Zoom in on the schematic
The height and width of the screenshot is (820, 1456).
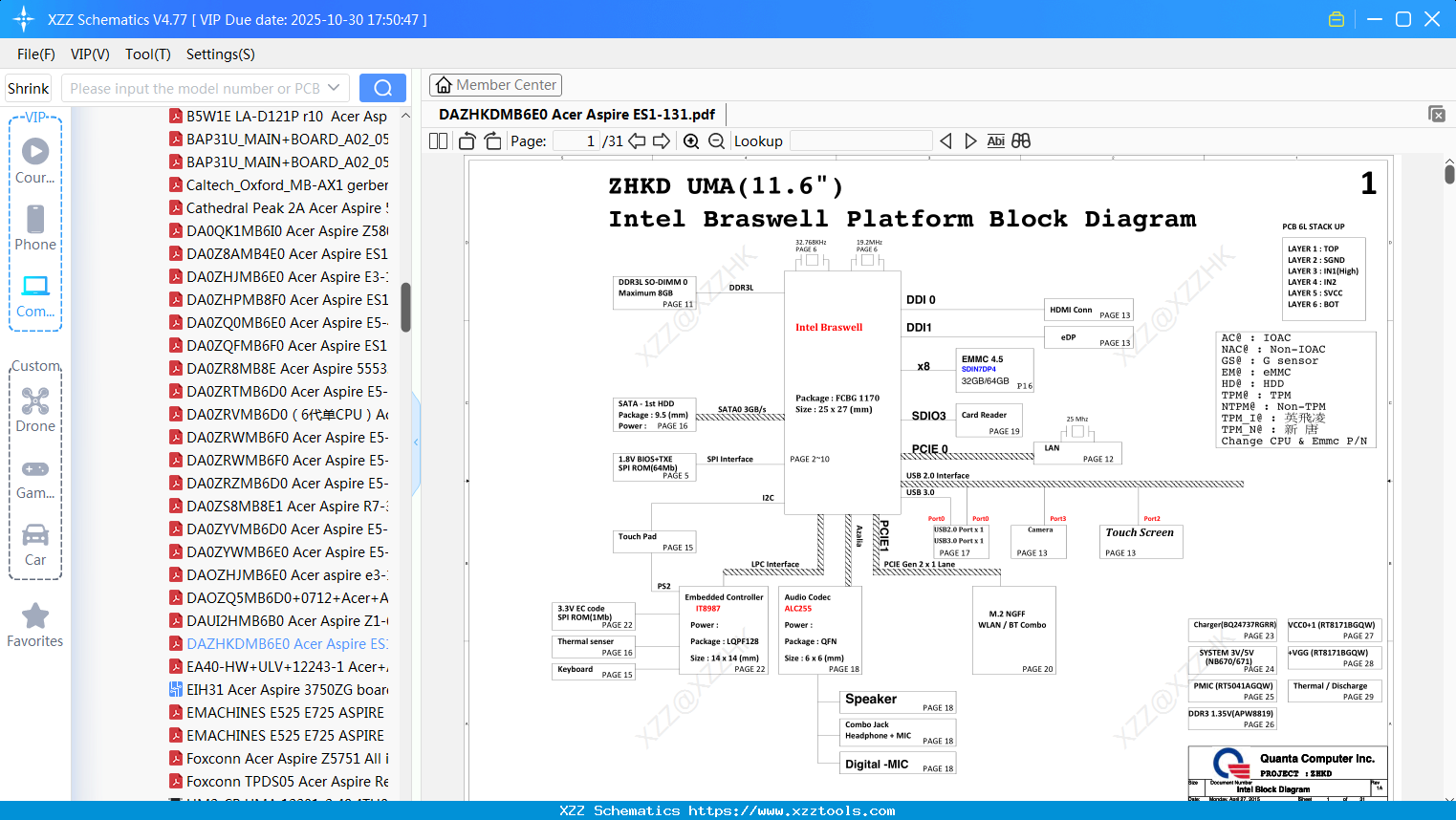(691, 141)
